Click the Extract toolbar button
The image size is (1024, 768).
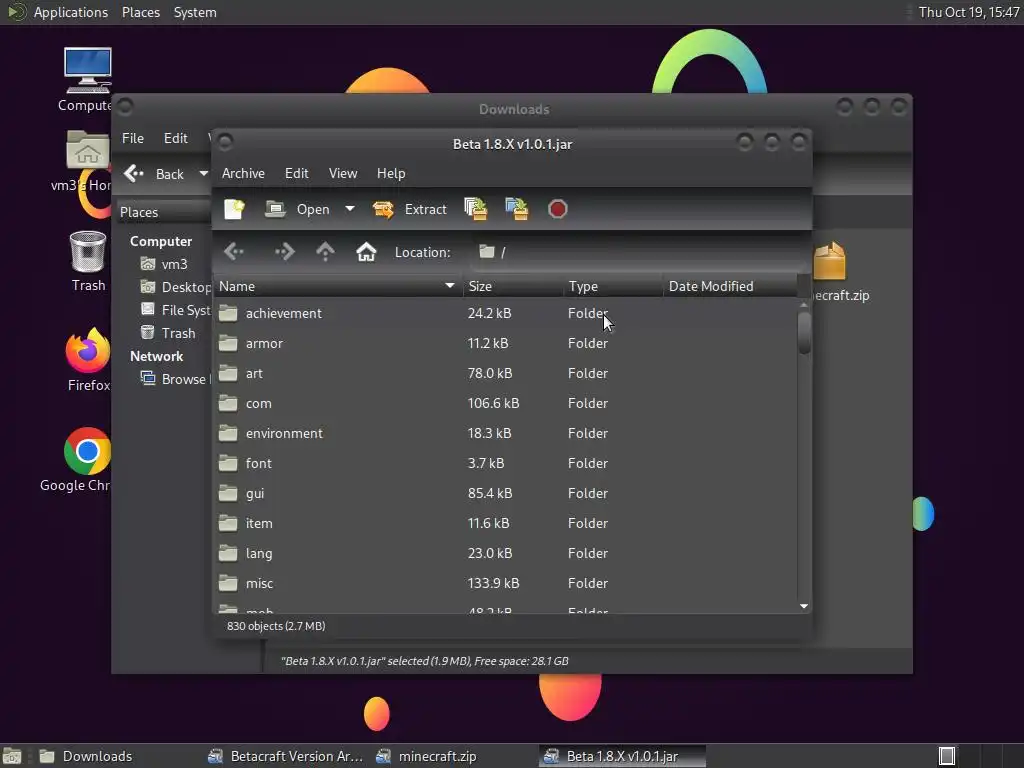tap(409, 209)
